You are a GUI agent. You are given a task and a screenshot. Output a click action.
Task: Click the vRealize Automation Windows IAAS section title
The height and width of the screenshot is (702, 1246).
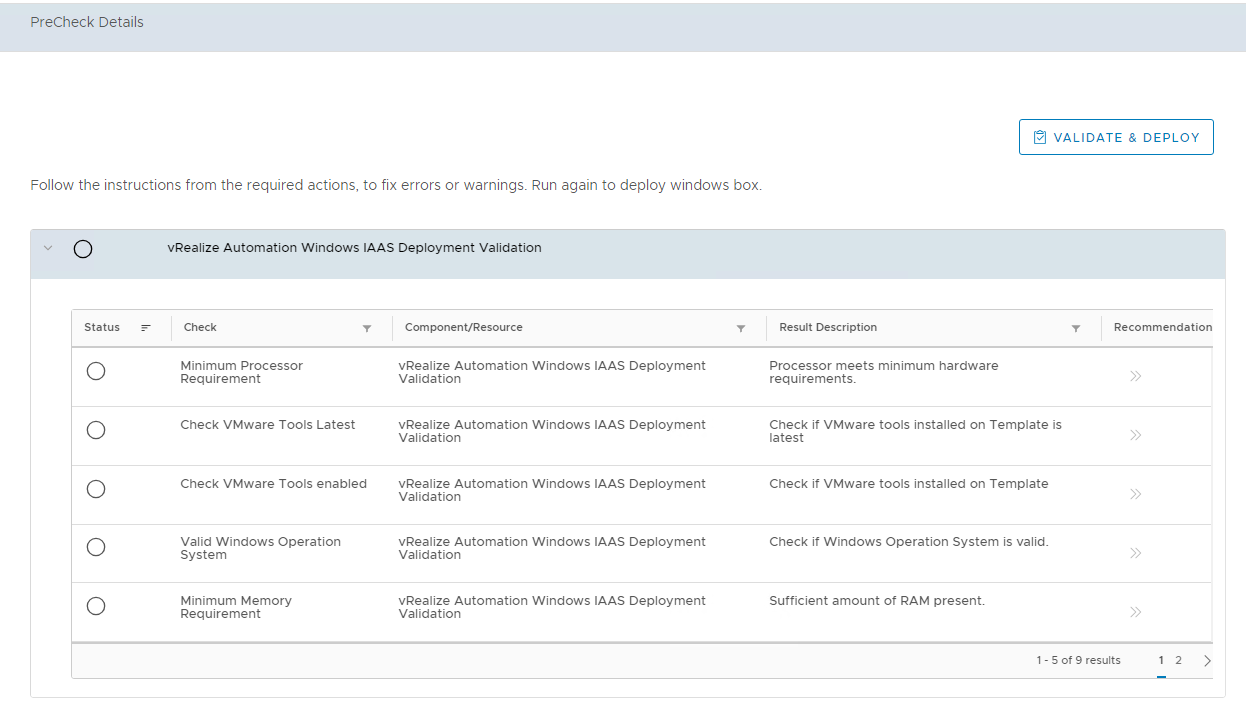[354, 248]
